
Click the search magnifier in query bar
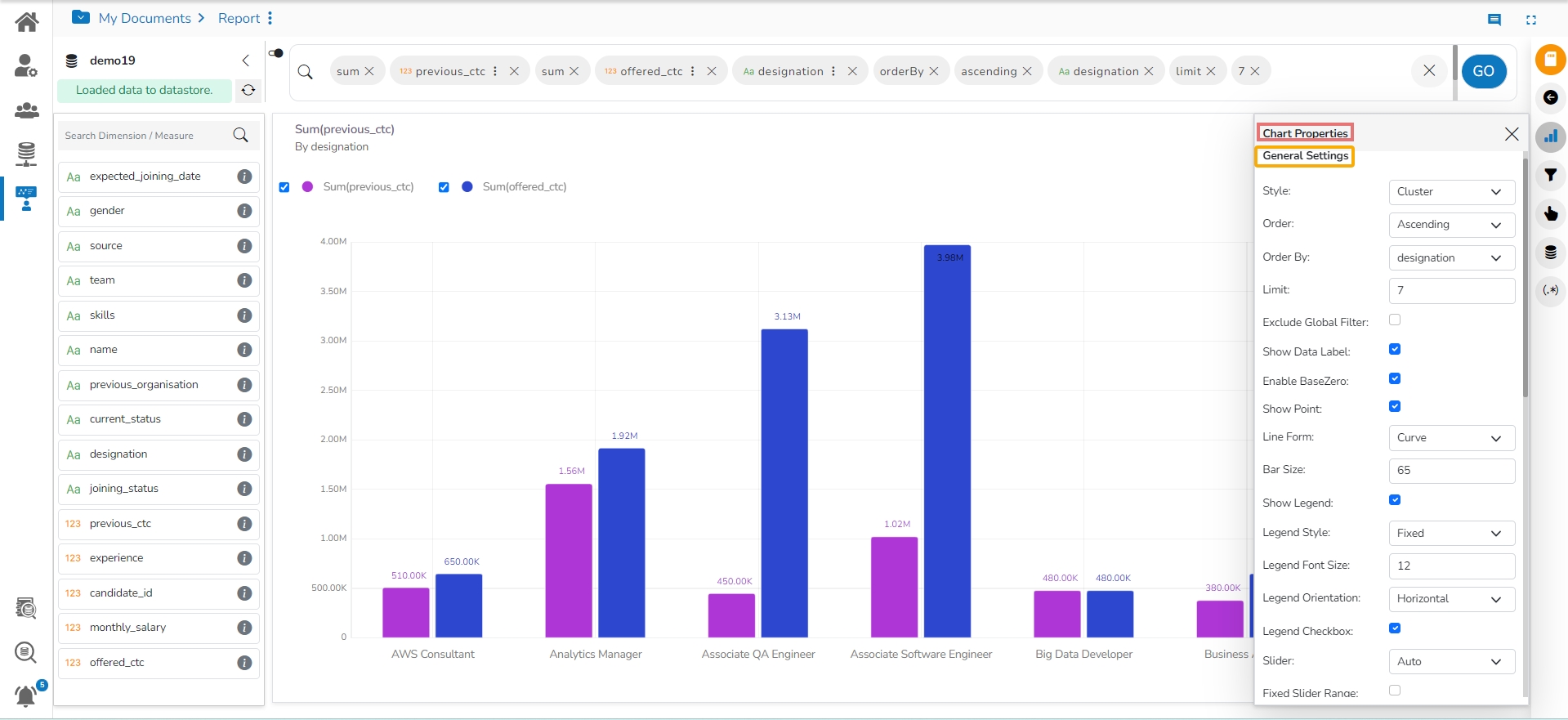coord(306,72)
